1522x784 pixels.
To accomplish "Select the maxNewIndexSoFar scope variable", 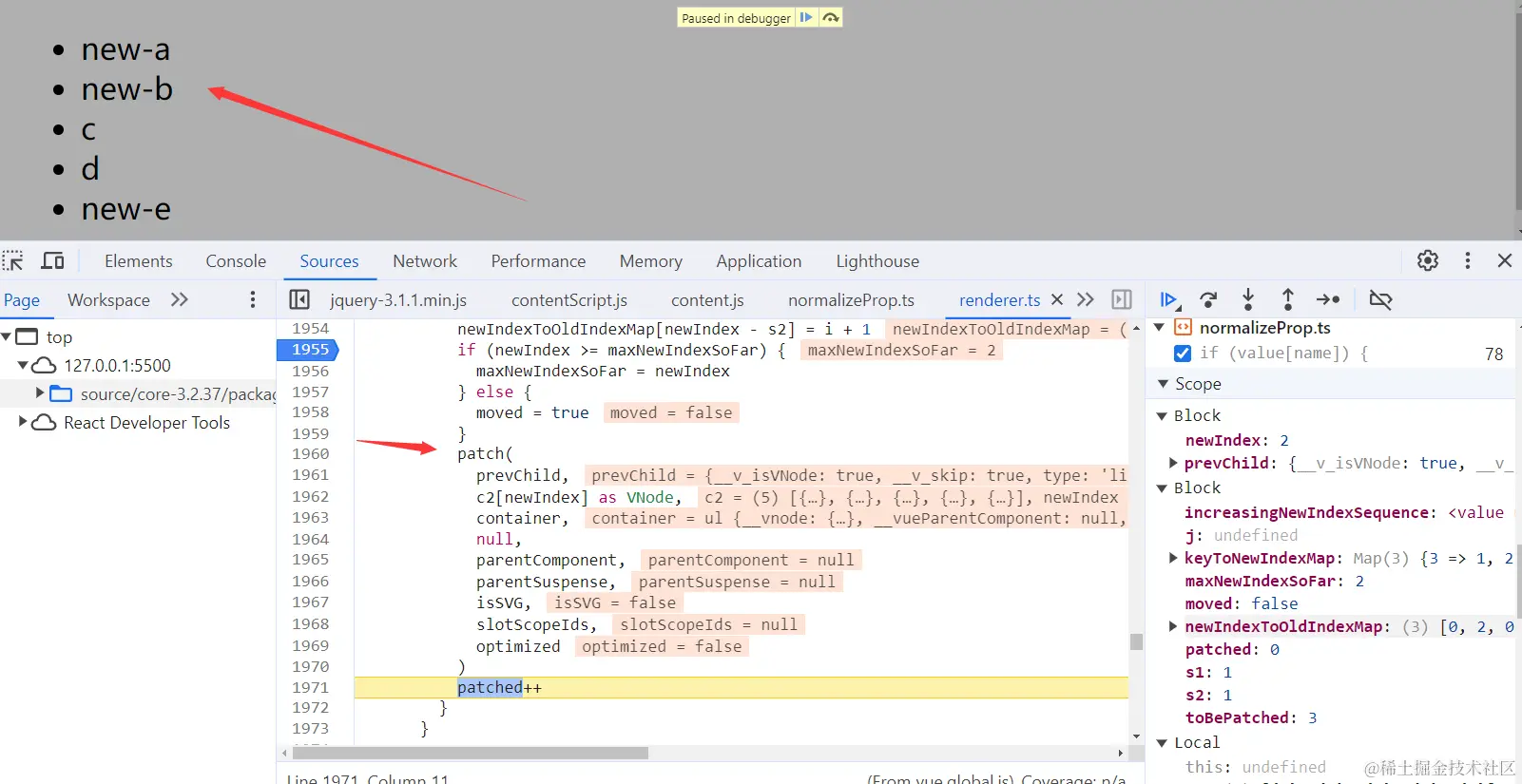I will point(1274,581).
